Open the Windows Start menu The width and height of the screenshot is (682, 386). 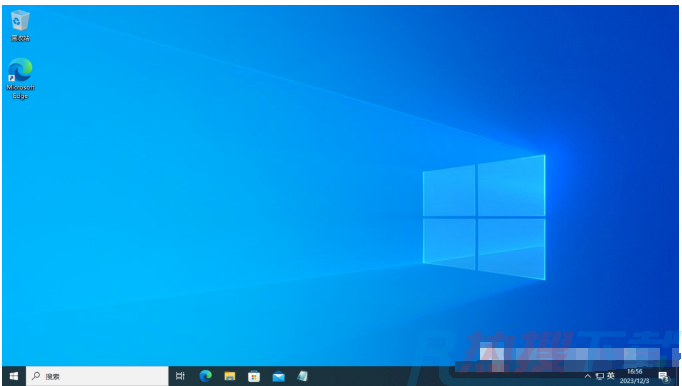pos(13,376)
